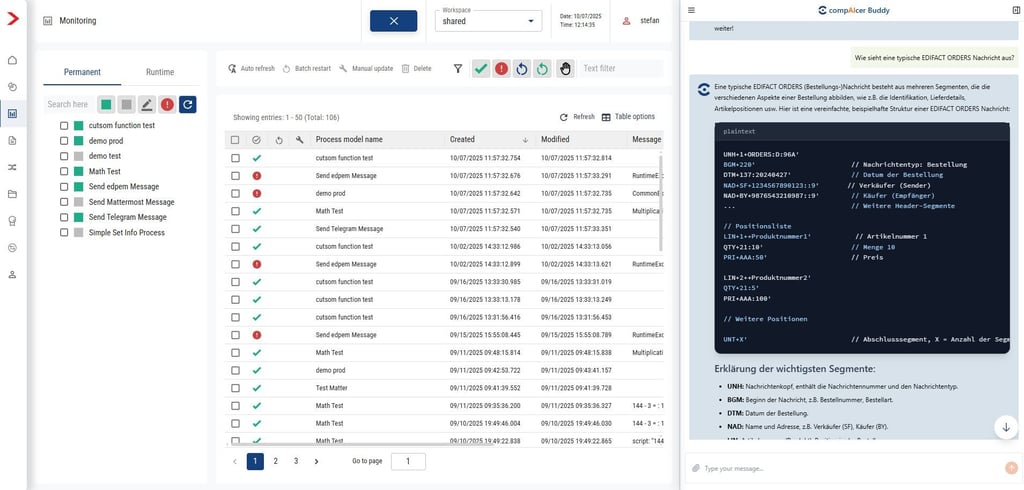Viewport: 1024px width, 490px height.
Task: Click the Delete button
Action: tap(416, 69)
